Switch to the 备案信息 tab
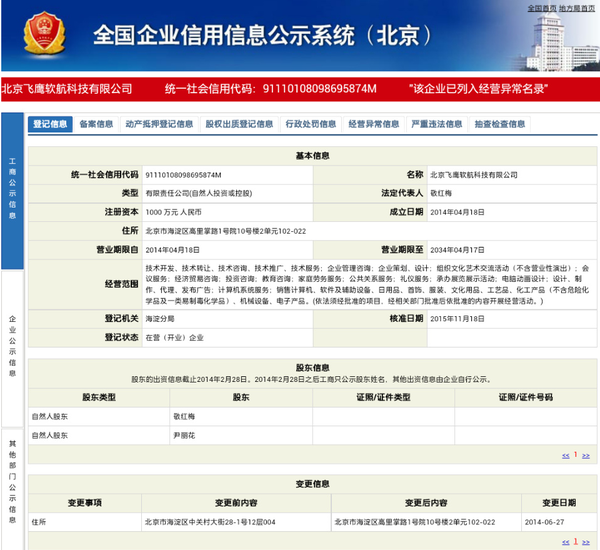 pyautogui.click(x=96, y=125)
